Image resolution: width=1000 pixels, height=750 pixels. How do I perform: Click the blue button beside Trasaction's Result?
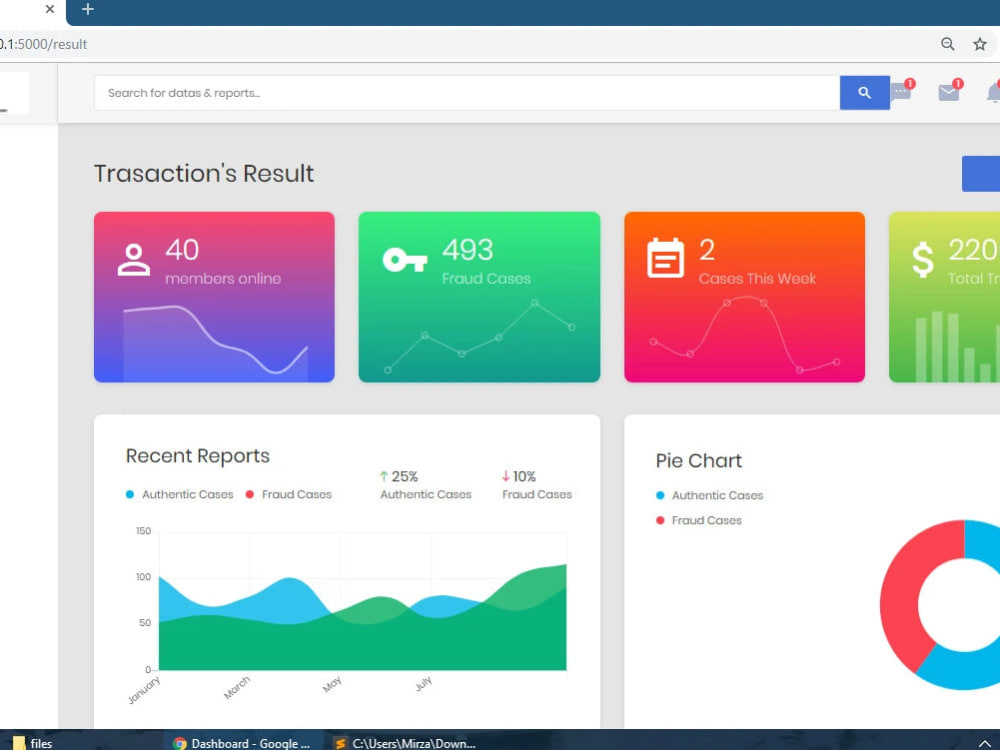[981, 173]
